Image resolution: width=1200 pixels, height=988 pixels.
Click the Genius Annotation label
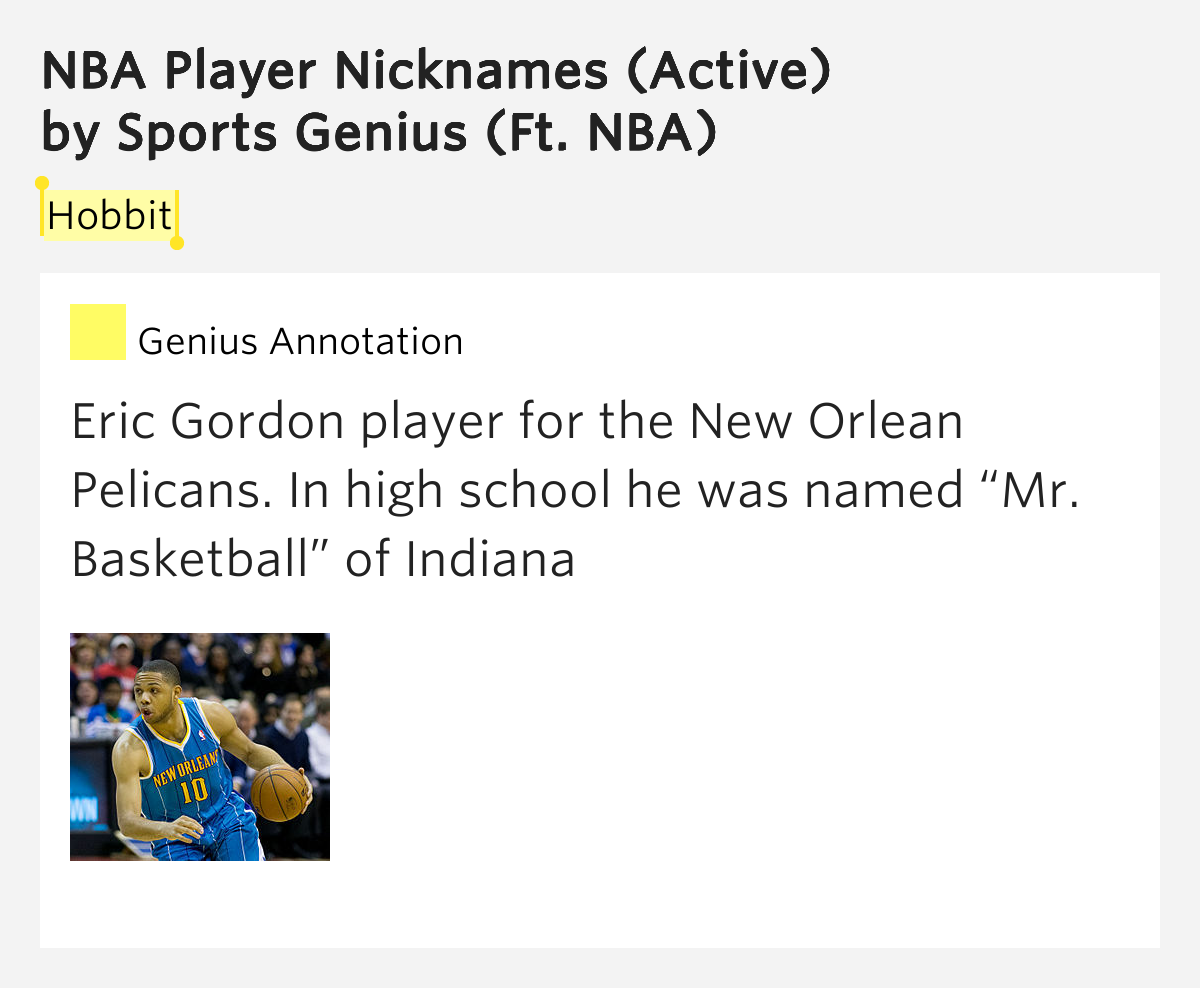300,342
